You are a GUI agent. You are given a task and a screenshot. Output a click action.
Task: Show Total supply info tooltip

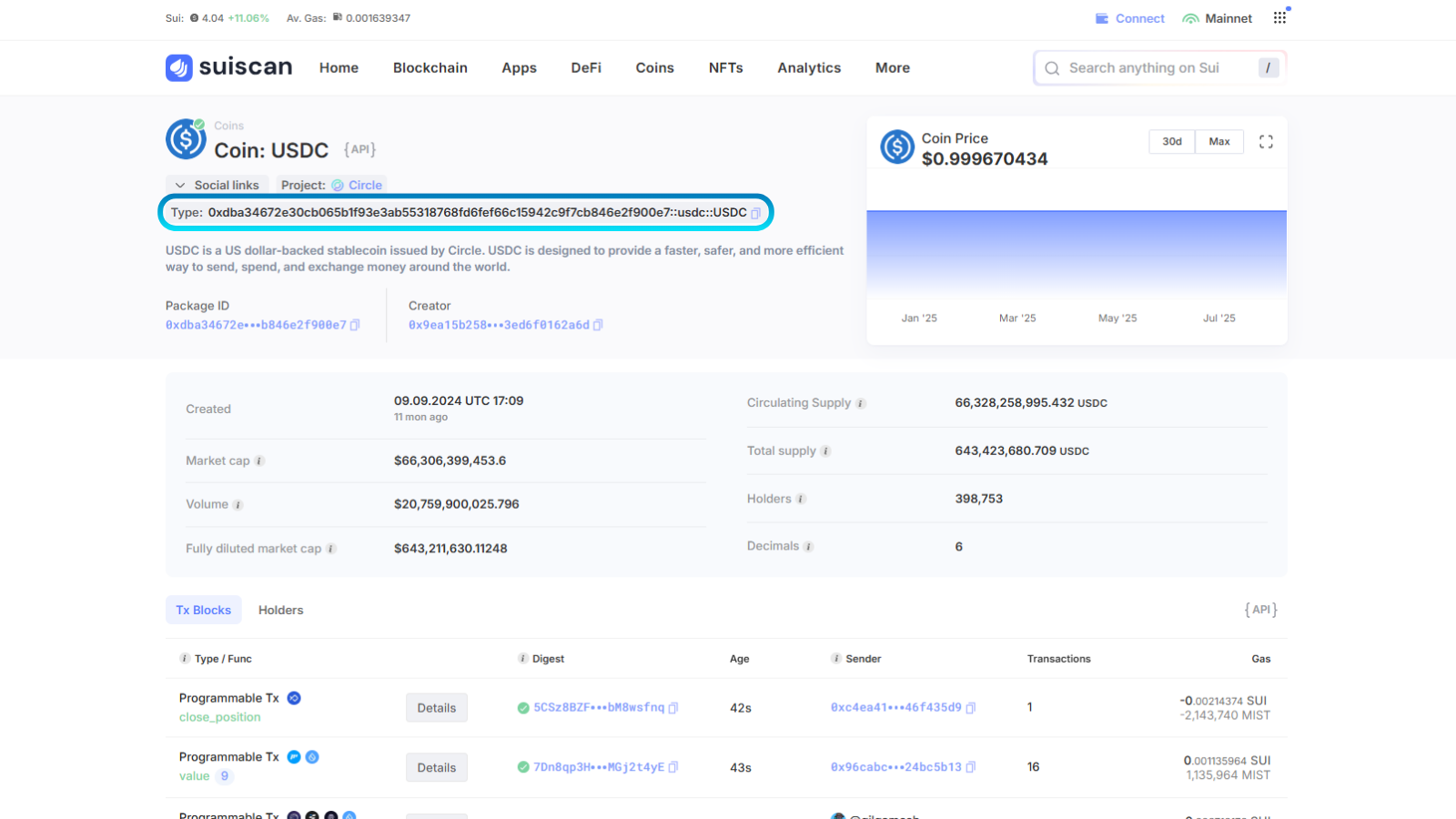(825, 451)
